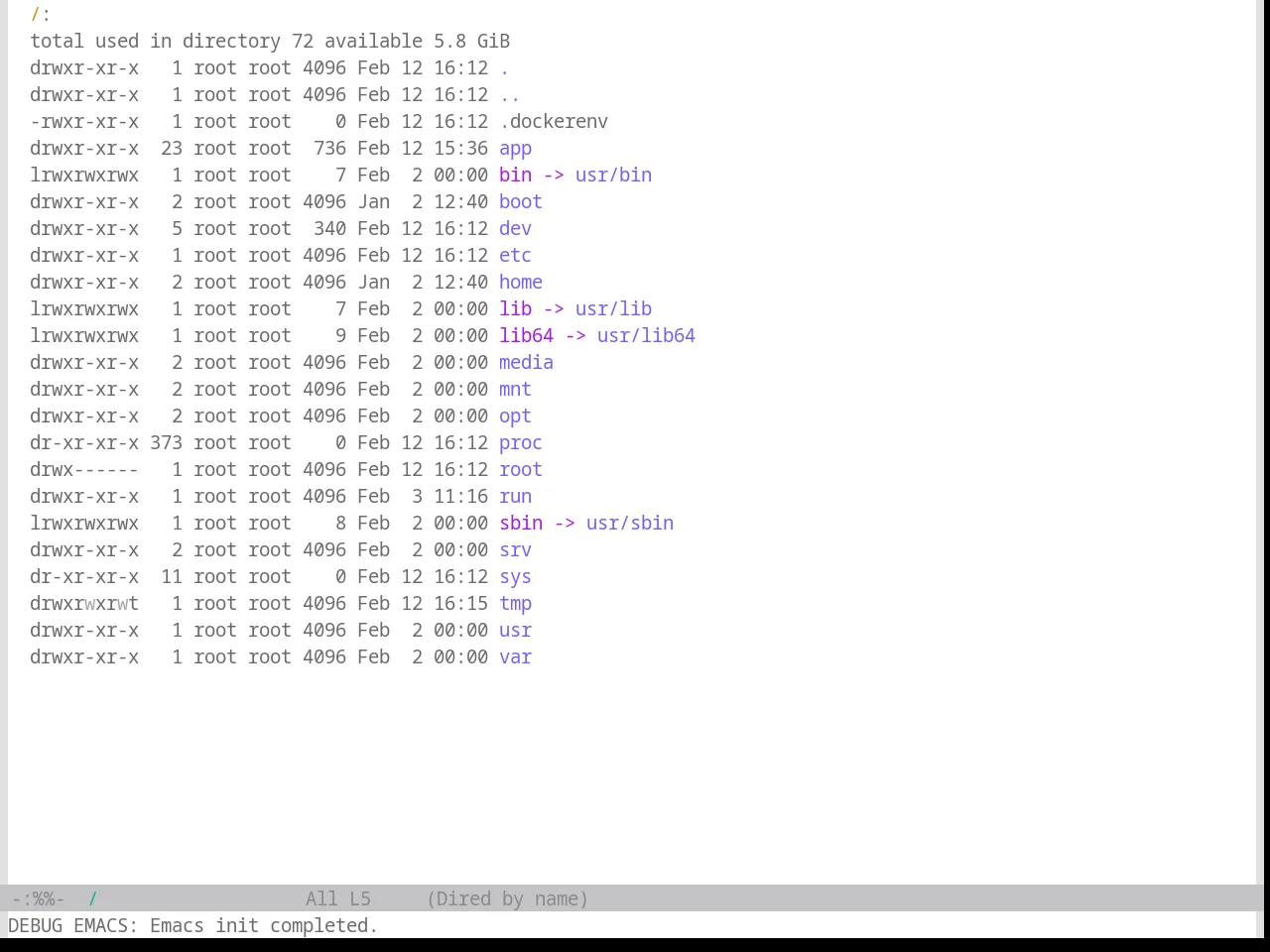Viewport: 1270px width, 952px height.
Task: Click the usr/lib64 symlink target
Action: pyautogui.click(x=646, y=336)
